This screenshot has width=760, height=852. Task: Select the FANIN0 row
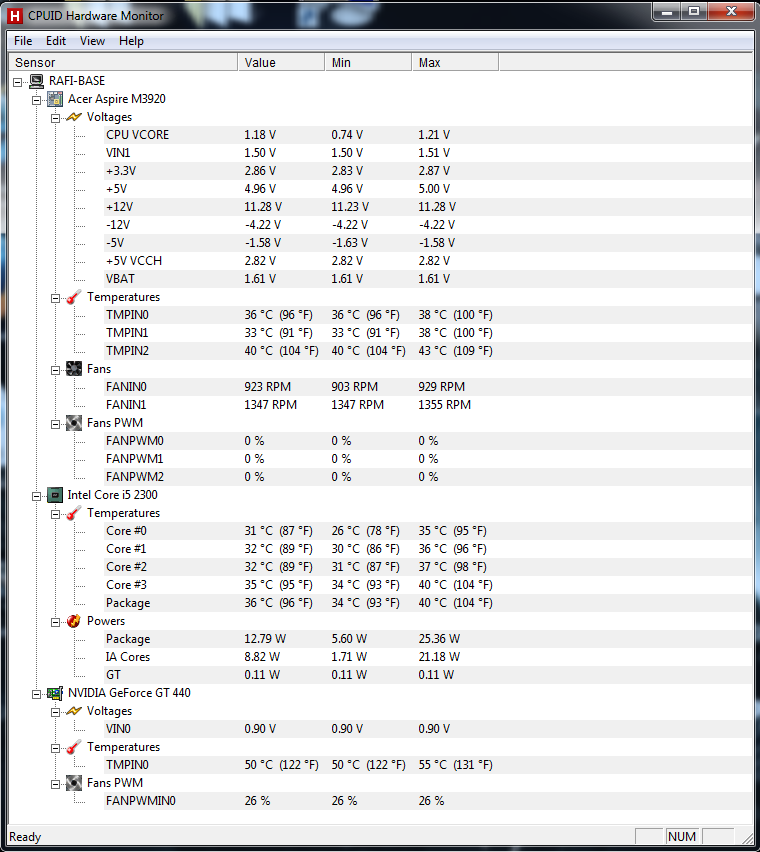point(428,387)
